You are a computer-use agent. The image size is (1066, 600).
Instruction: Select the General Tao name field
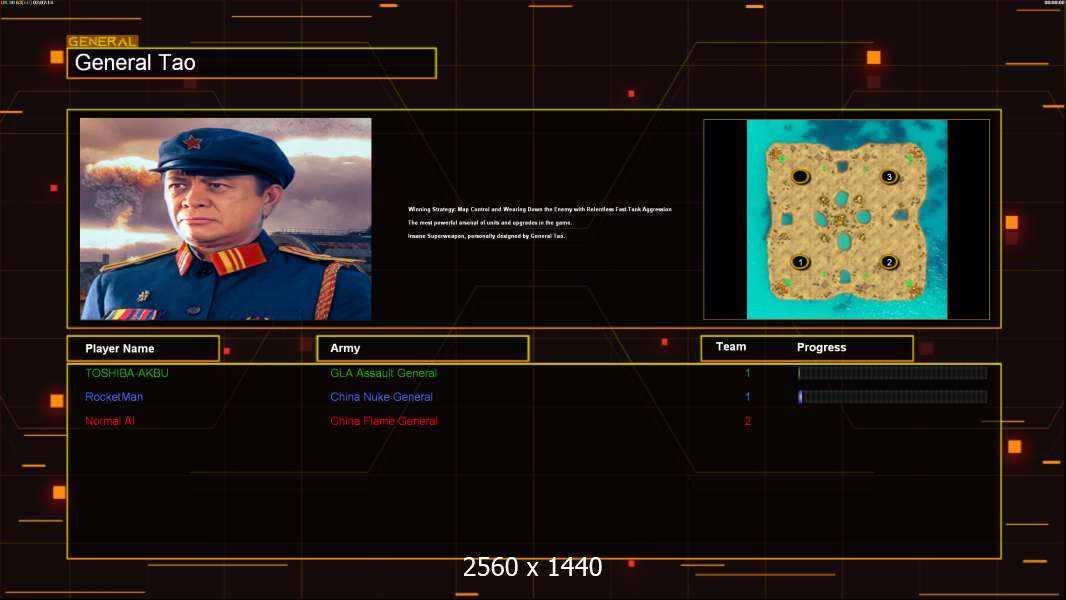click(x=252, y=63)
